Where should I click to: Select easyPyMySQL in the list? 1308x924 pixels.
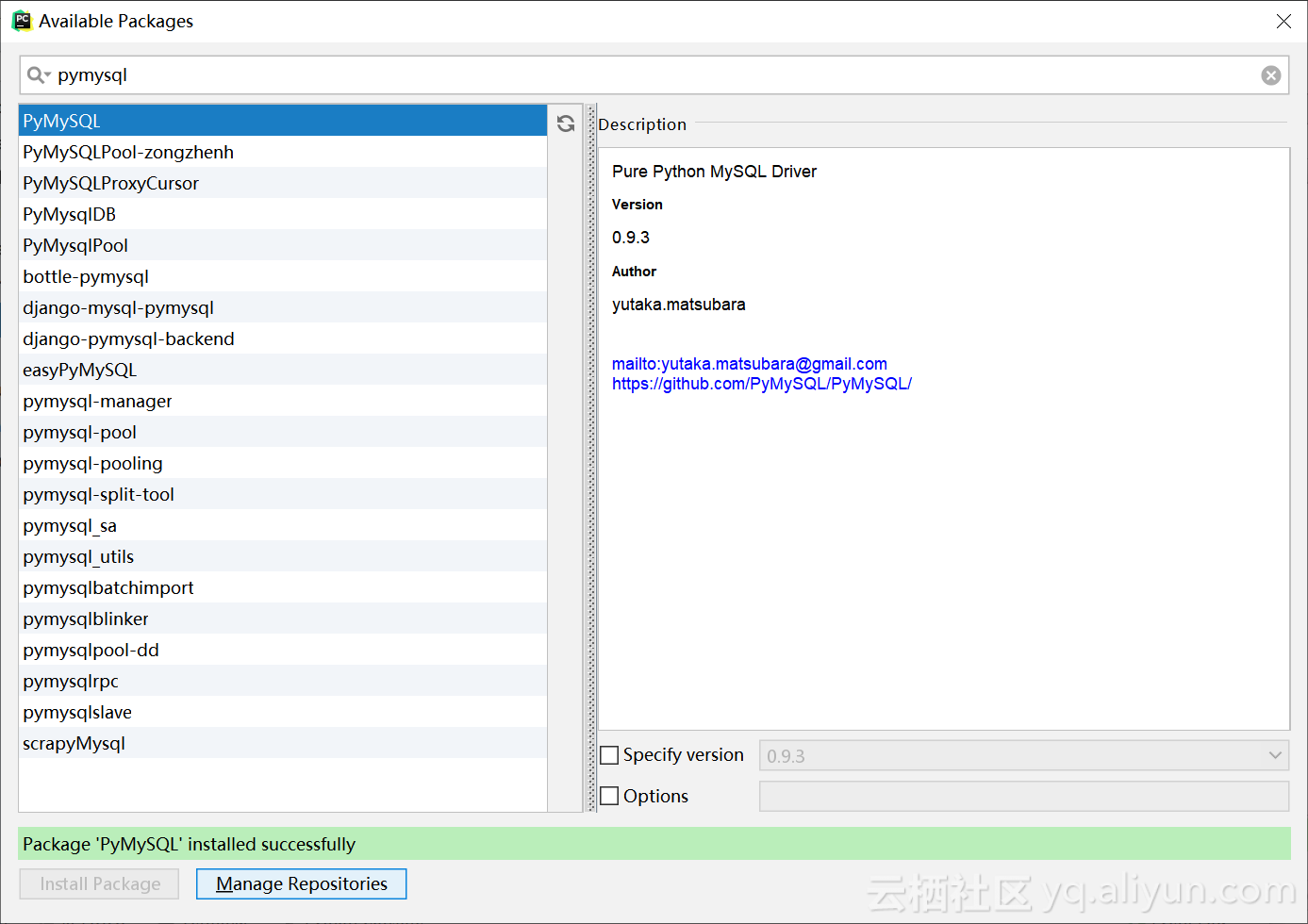[x=283, y=370]
